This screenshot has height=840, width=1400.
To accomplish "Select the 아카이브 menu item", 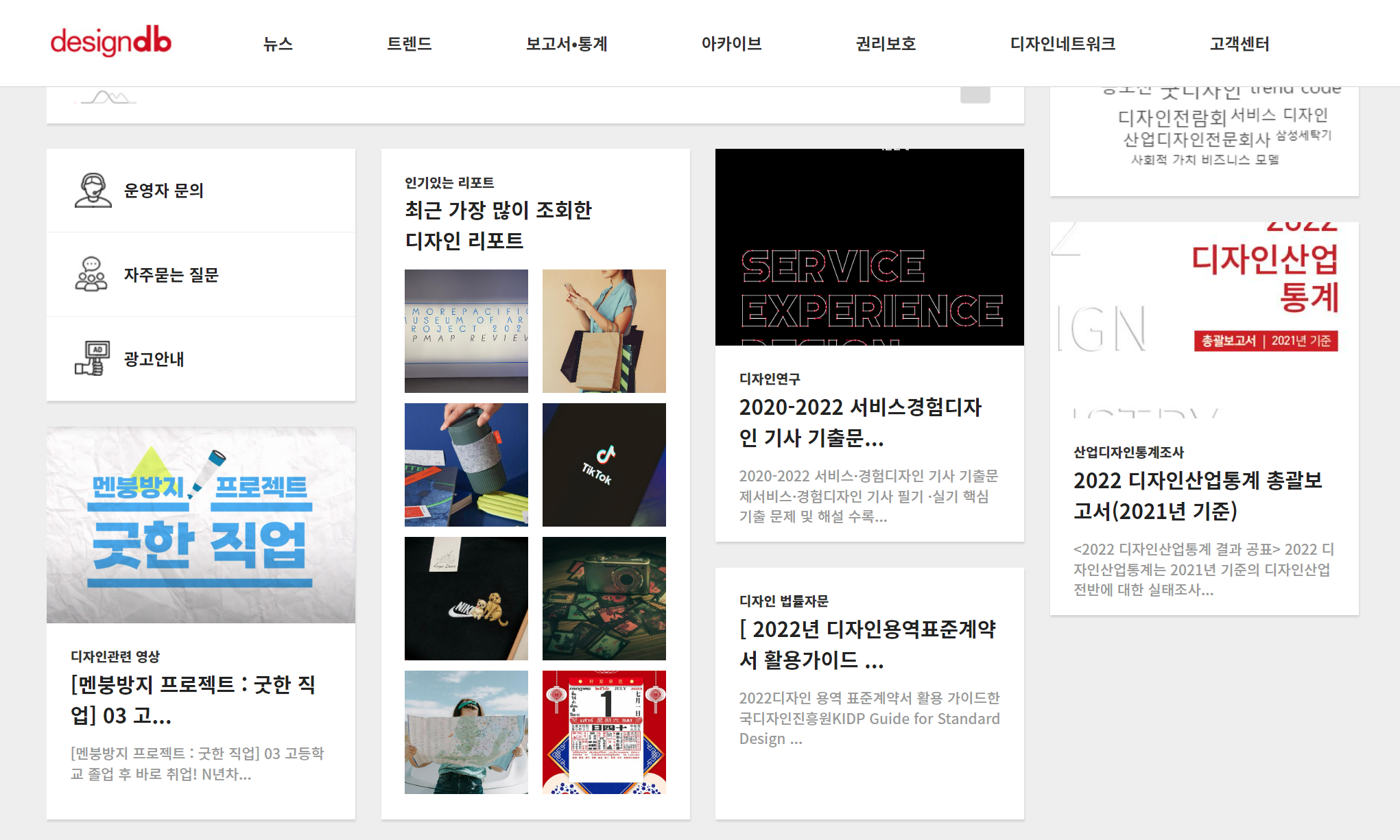I will pos(731,44).
